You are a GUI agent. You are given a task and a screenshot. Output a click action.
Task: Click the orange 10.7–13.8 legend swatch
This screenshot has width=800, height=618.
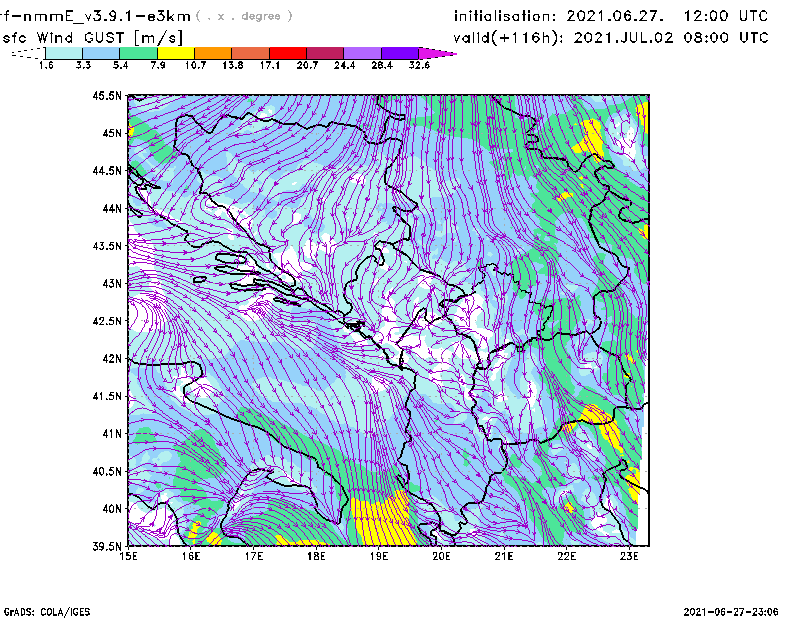click(x=213, y=53)
